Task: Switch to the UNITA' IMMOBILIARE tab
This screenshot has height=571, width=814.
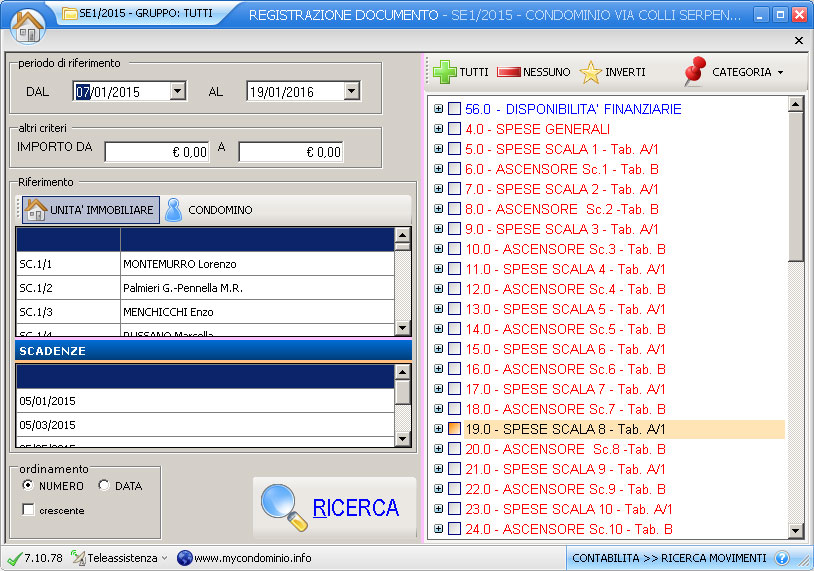Action: 90,210
